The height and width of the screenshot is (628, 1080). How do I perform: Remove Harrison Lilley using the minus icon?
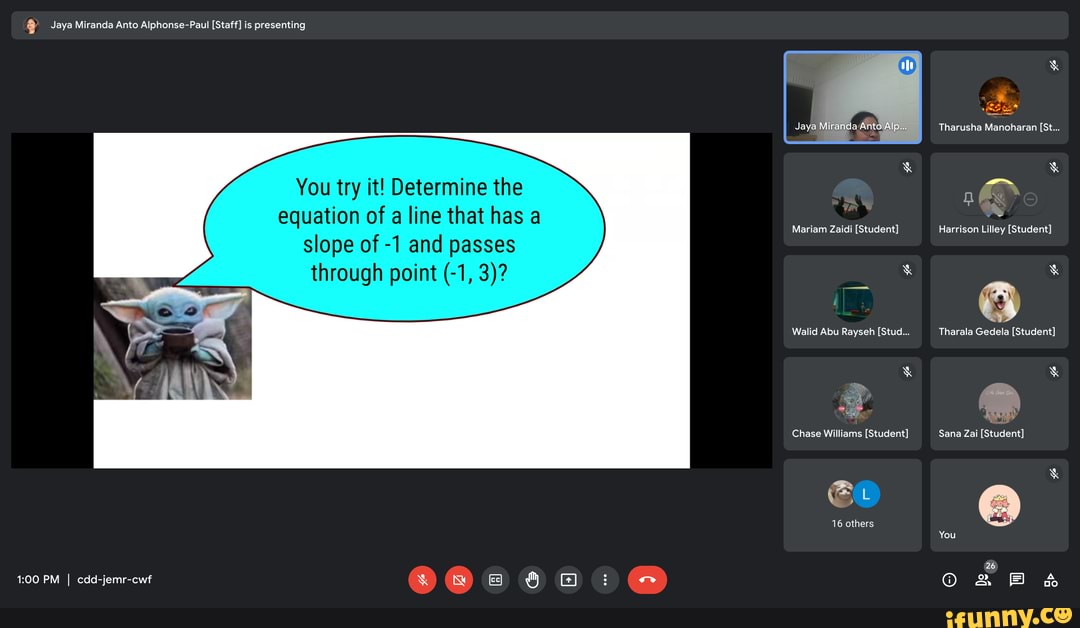coord(1031,199)
